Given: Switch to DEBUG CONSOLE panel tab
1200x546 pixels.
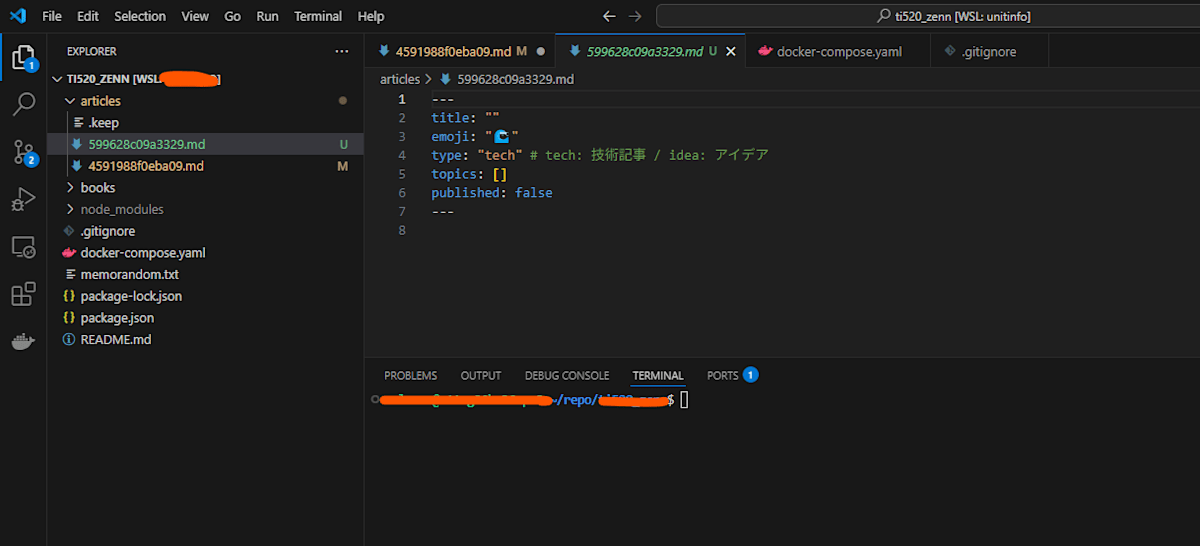Looking at the screenshot, I should (567, 376).
